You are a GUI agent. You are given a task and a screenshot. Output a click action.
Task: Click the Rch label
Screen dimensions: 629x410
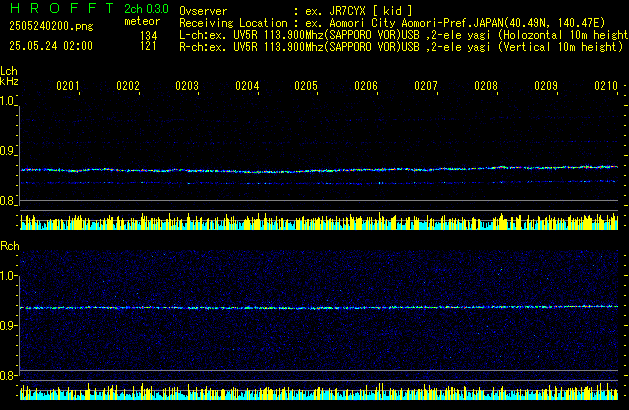[x=10, y=246]
